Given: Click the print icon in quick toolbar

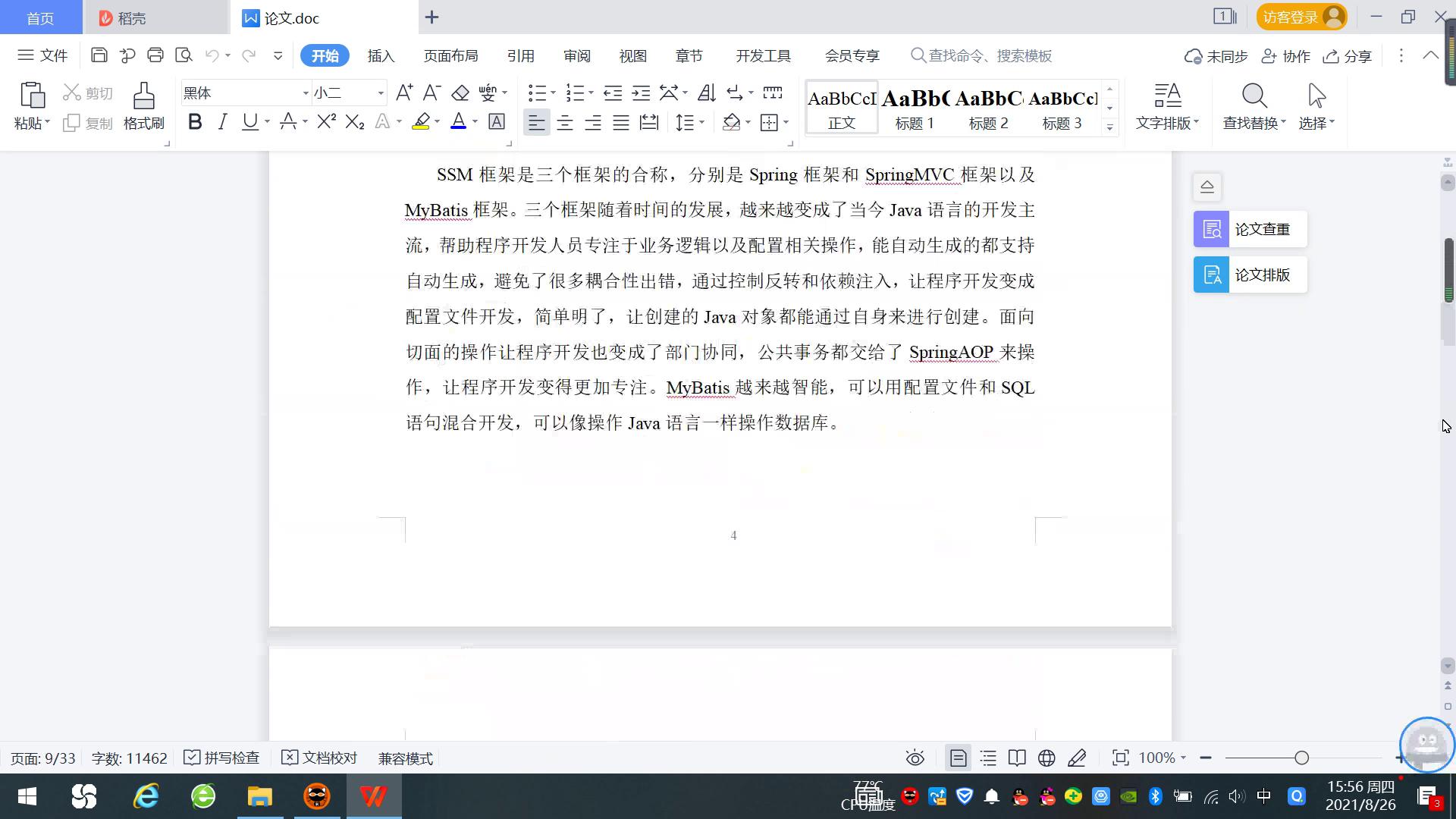Looking at the screenshot, I should (x=155, y=55).
